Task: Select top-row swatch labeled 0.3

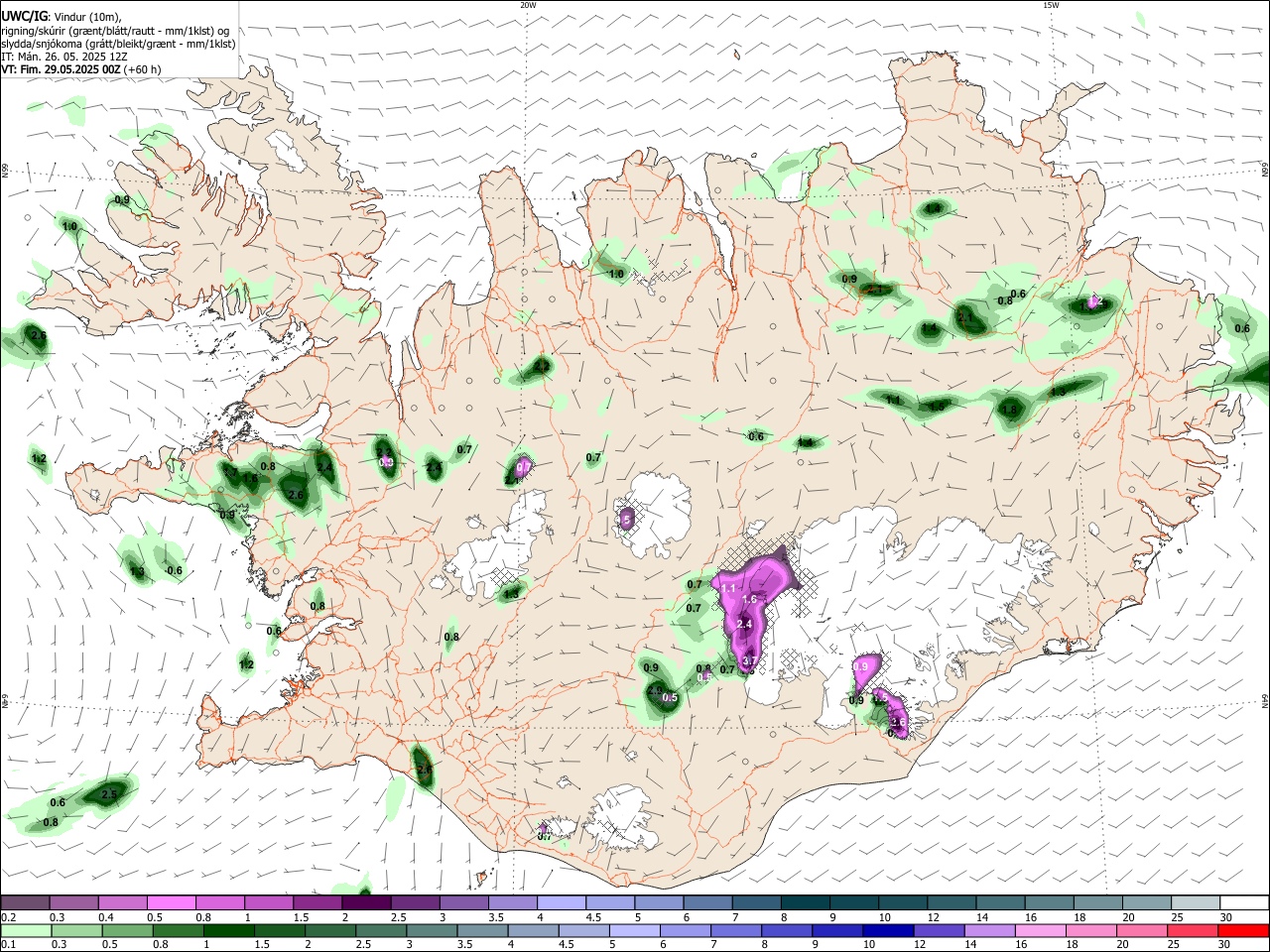Action: [73, 902]
